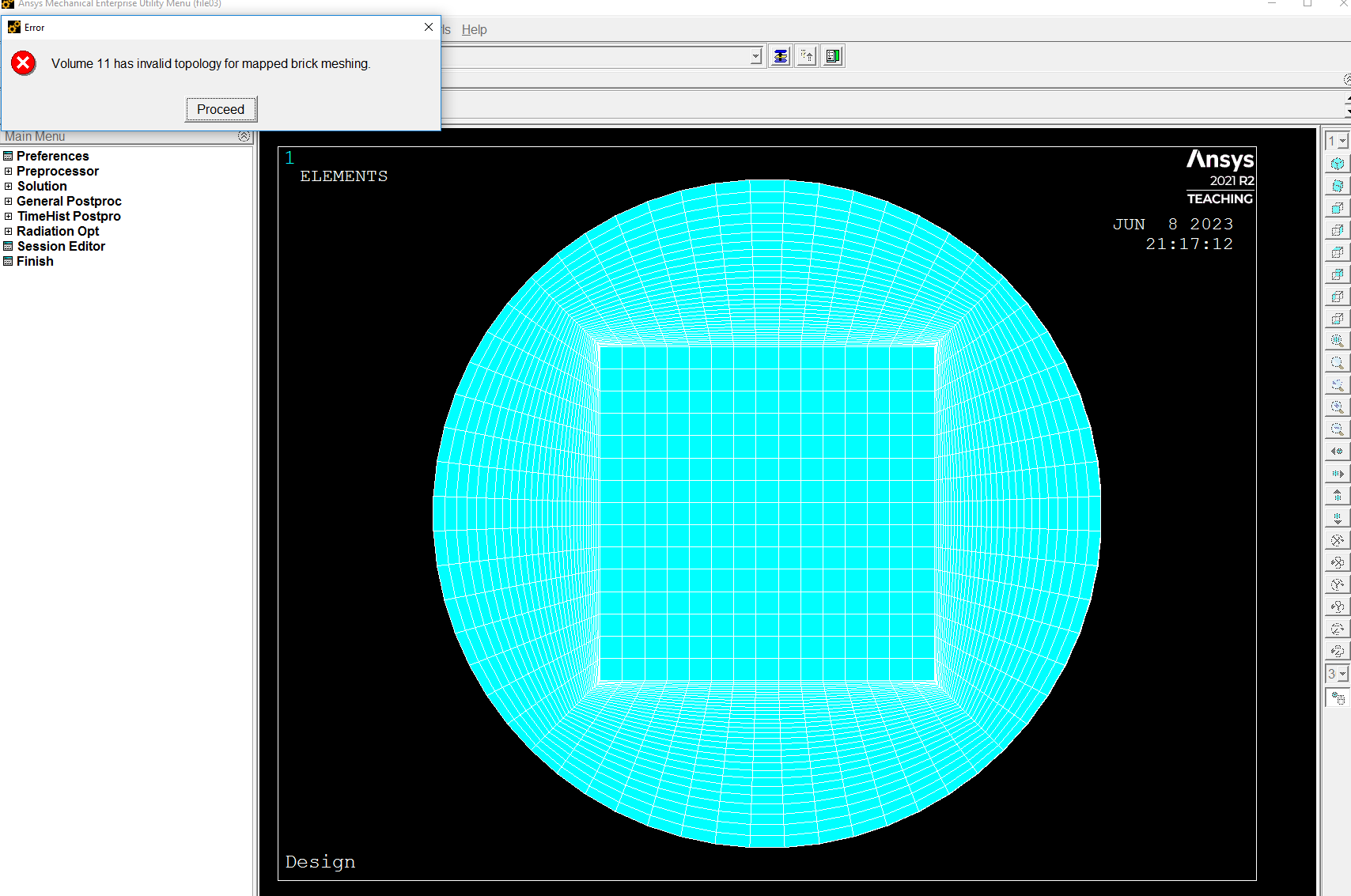Open the Contact Manager toolbar icon

[x=833, y=56]
